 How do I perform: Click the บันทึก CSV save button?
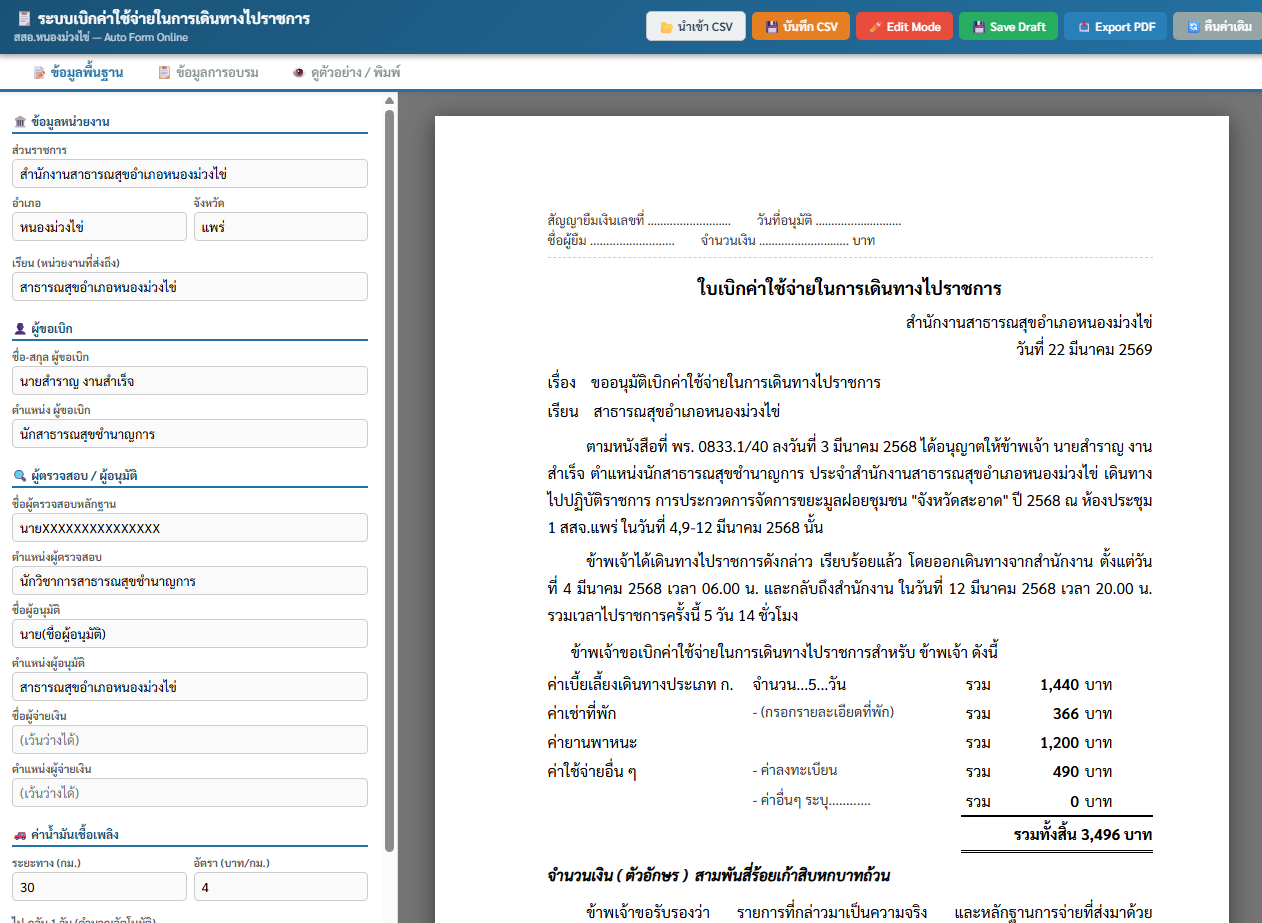tap(801, 27)
